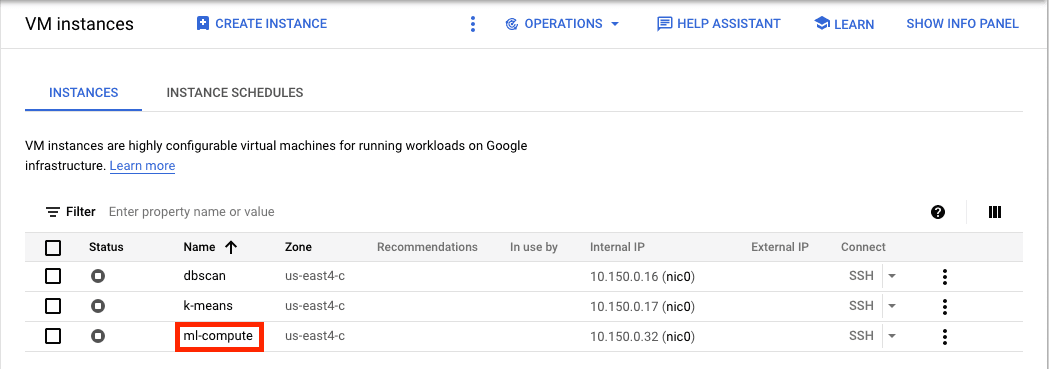Image resolution: width=1049 pixels, height=369 pixels.
Task: Toggle the select-all instances checkbox
Action: pos(53,248)
